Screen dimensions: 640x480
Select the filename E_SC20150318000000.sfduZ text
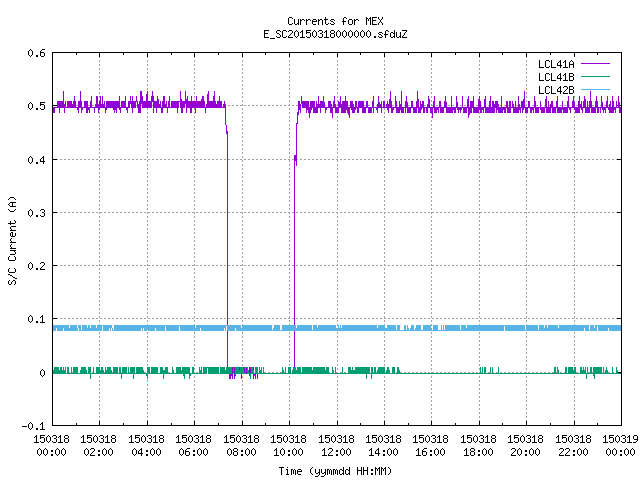pos(335,34)
